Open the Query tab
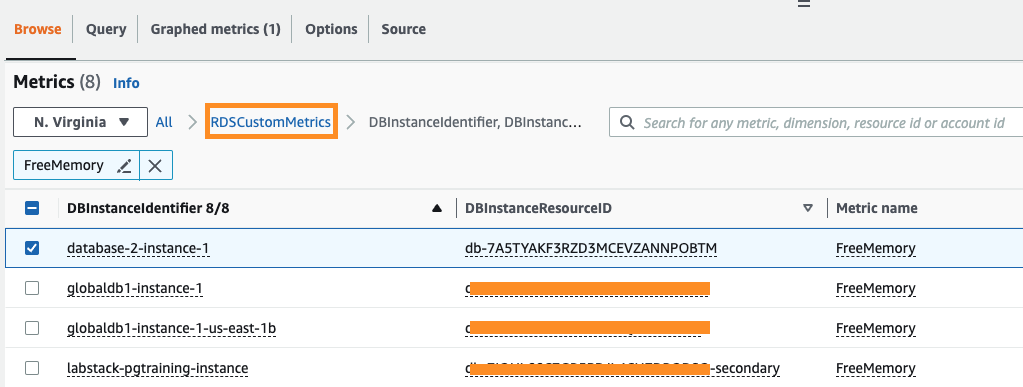Viewport: 1023px width, 387px height. 106,29
